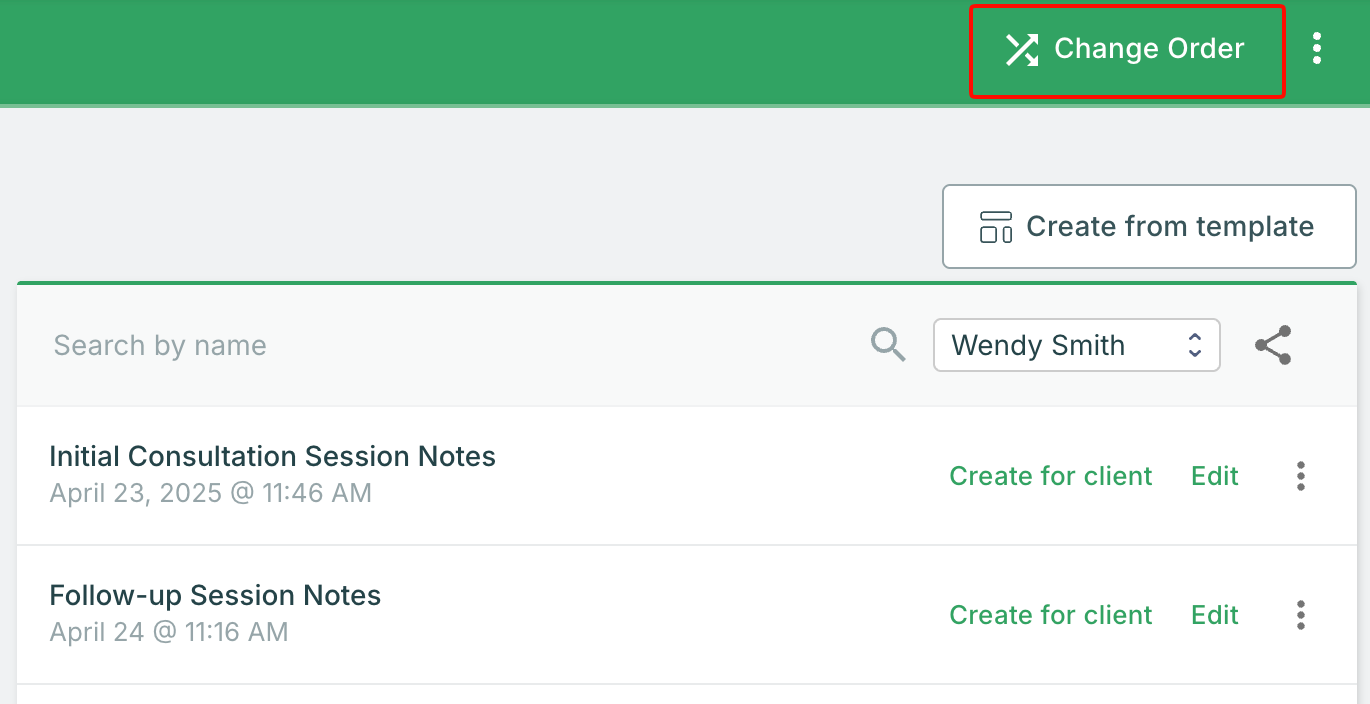Click the April 24 @ 11:16 AM timestamp
Image resolution: width=1370 pixels, height=704 pixels.
[168, 632]
